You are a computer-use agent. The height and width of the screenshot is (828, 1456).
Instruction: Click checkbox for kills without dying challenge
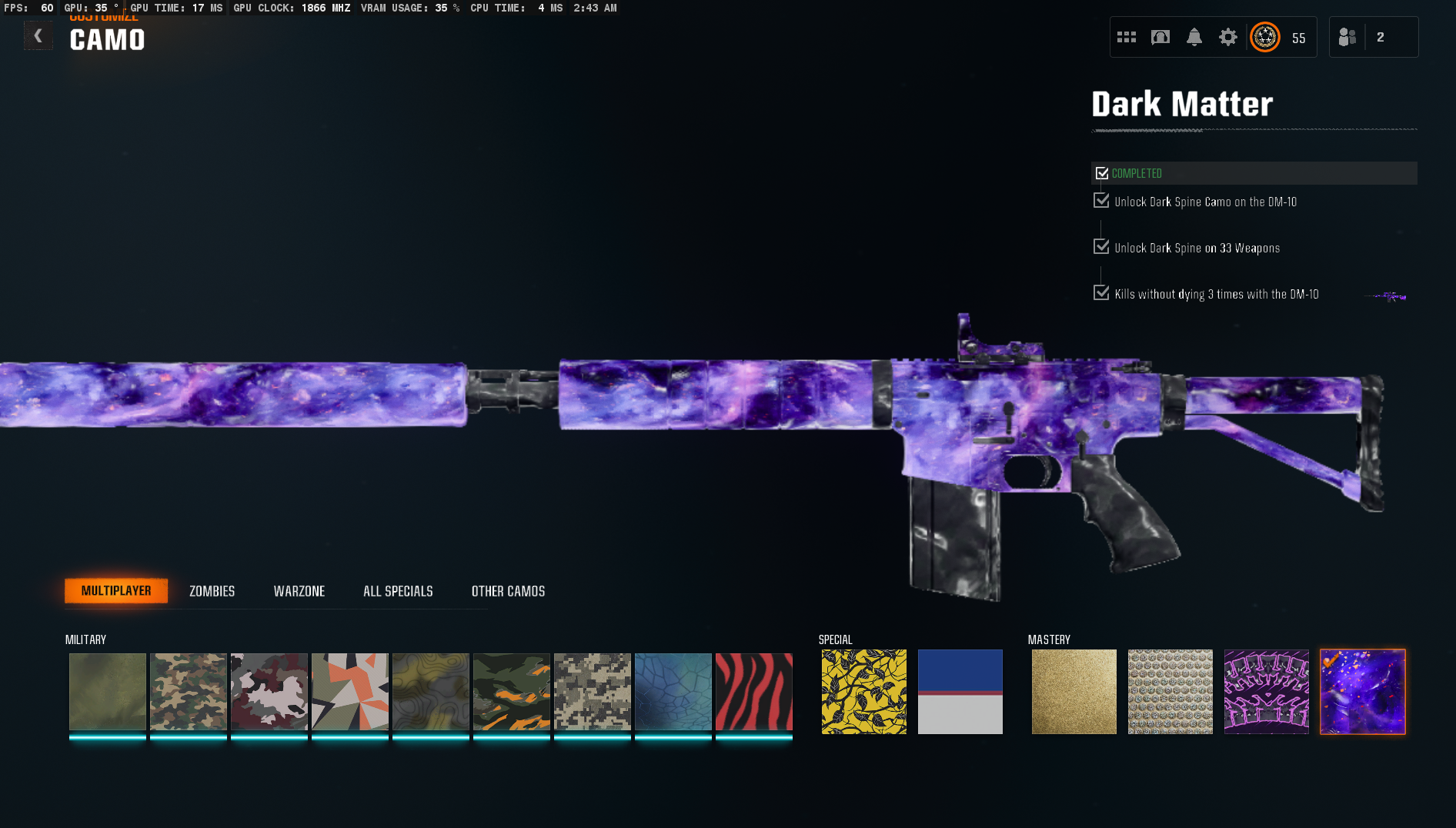[1101, 293]
